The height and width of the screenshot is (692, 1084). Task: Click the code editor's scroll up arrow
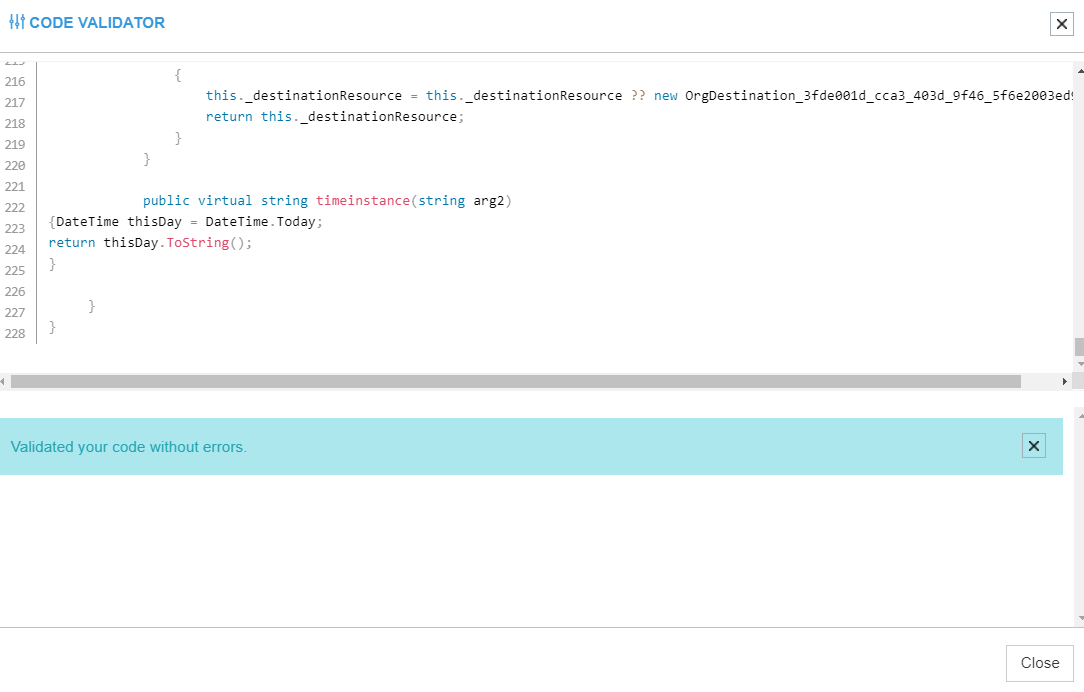pyautogui.click(x=1078, y=72)
